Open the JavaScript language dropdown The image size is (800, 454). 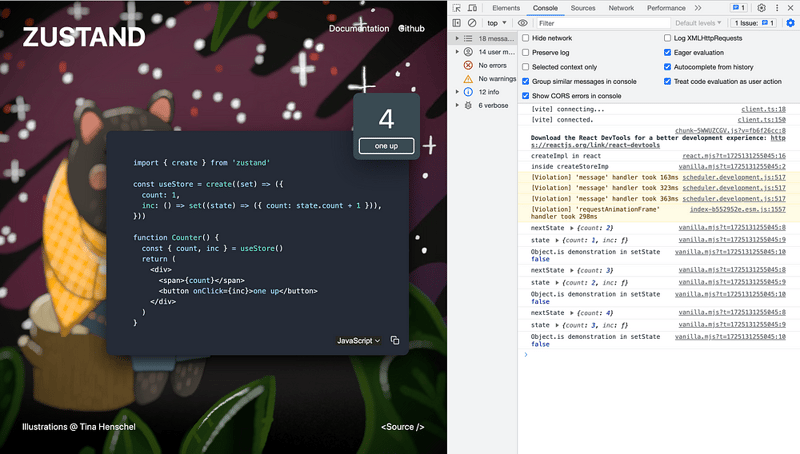pyautogui.click(x=358, y=341)
